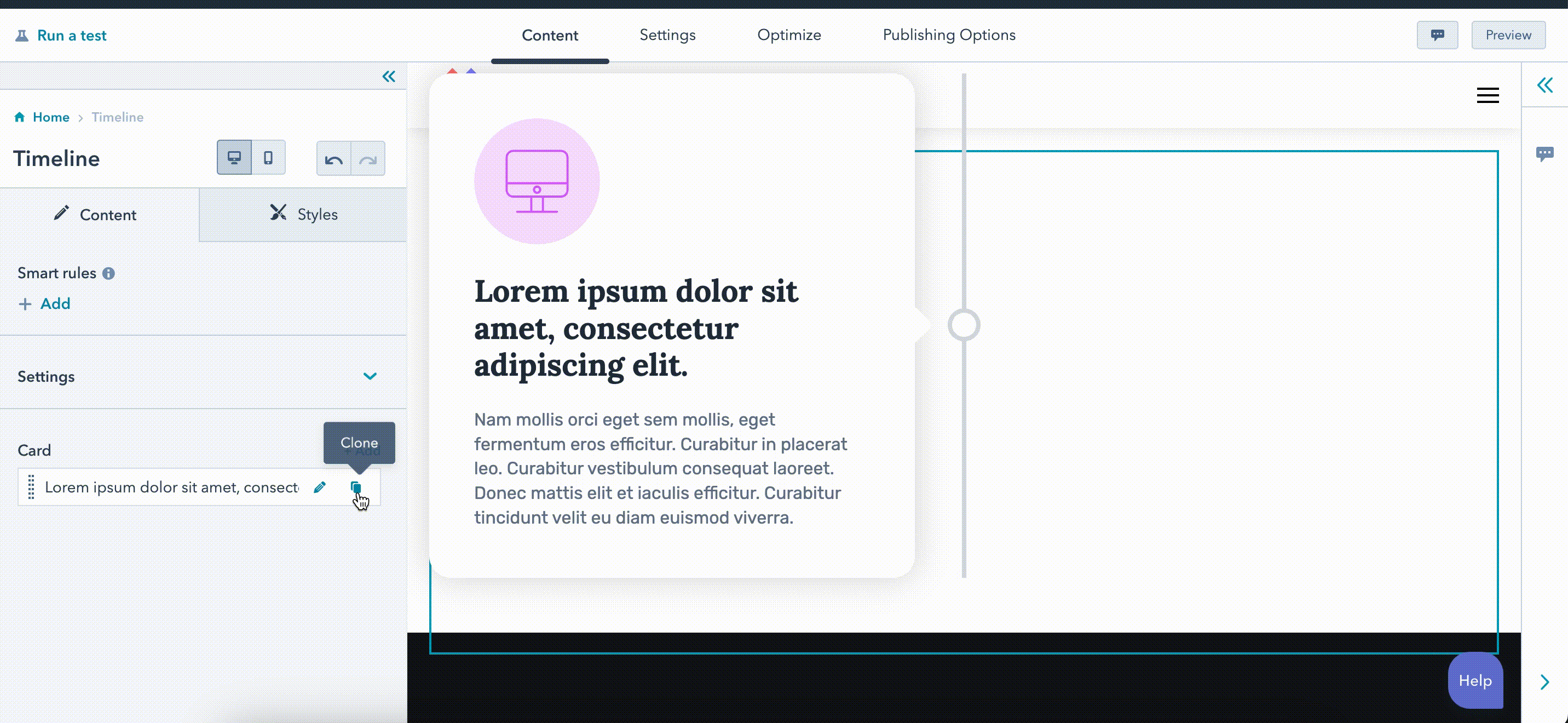Open Run a test link

click(x=71, y=35)
